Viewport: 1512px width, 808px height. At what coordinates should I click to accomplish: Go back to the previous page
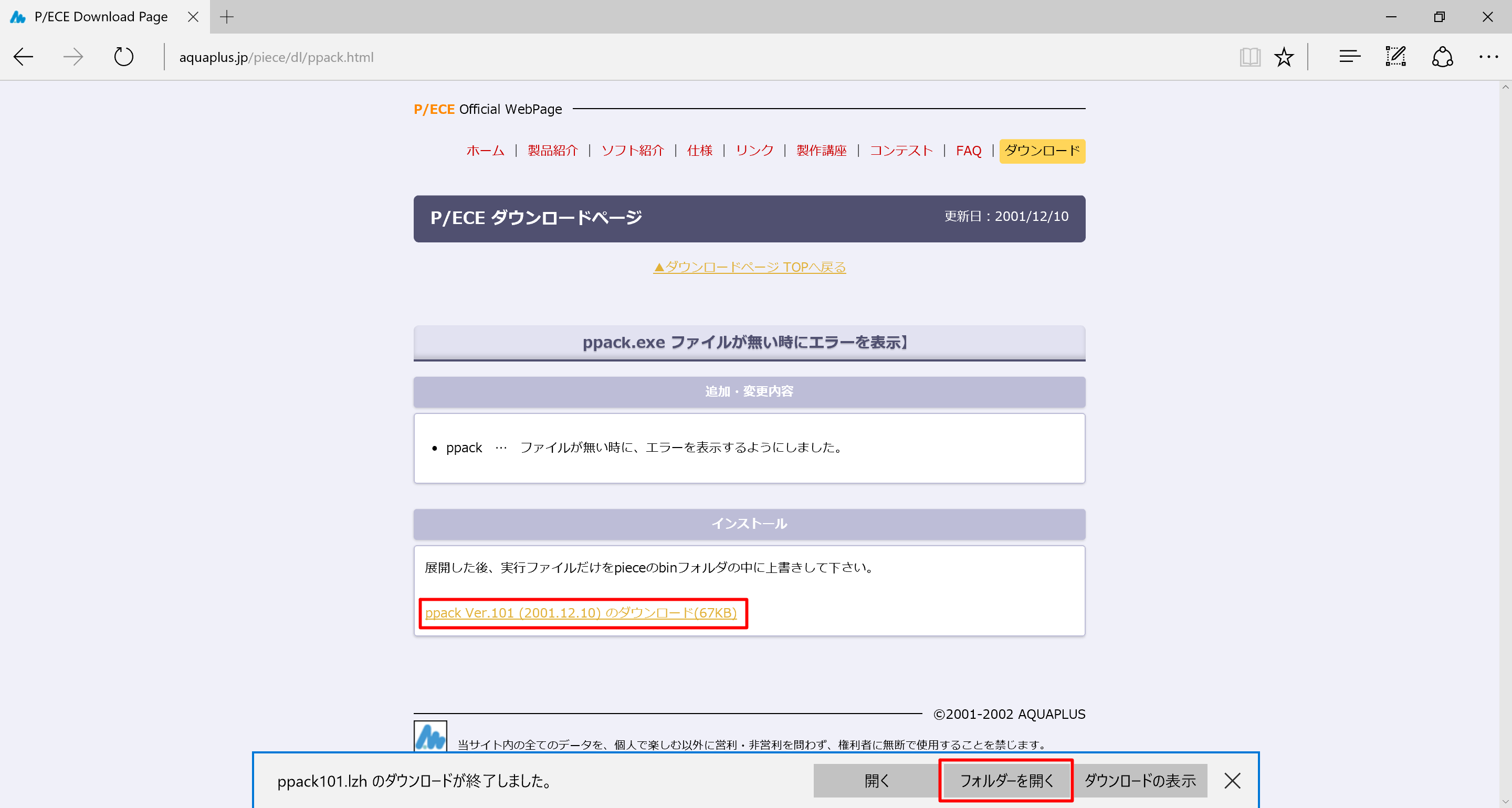24,57
